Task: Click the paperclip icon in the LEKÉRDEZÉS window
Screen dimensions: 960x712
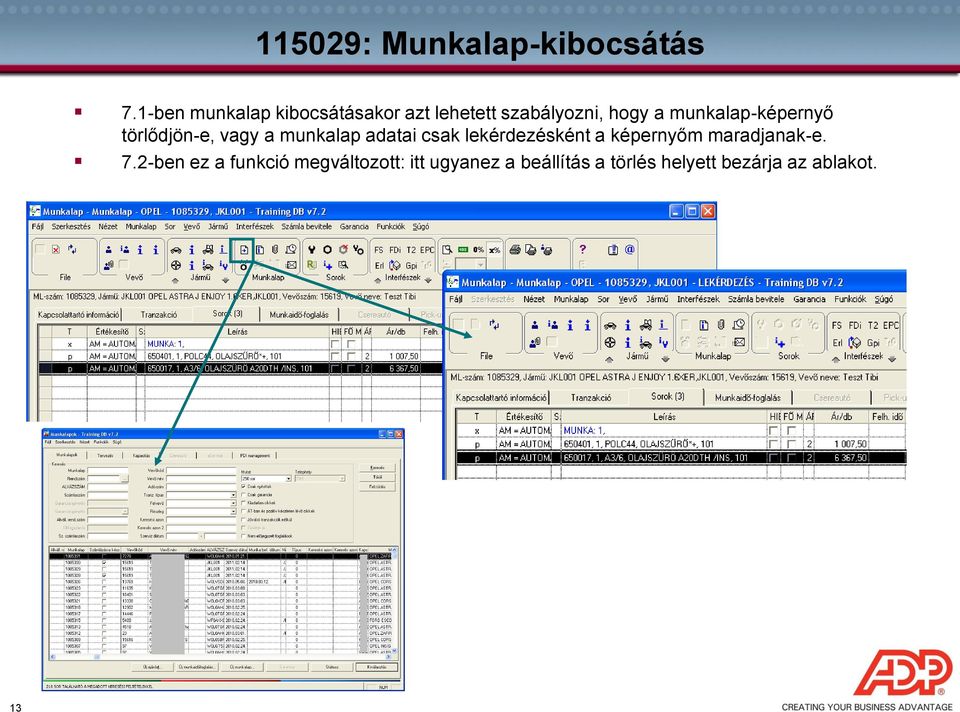Action: pyautogui.click(x=721, y=324)
